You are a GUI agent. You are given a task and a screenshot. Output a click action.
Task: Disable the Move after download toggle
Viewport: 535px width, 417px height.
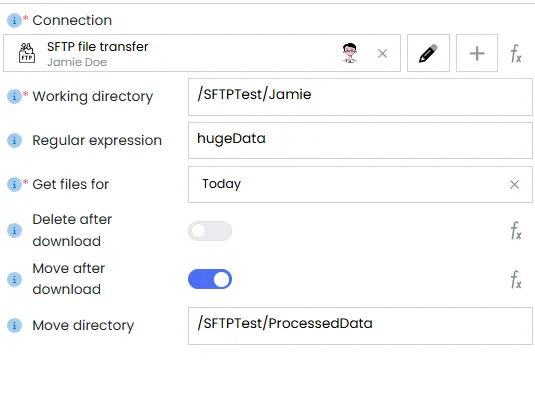pyautogui.click(x=210, y=279)
